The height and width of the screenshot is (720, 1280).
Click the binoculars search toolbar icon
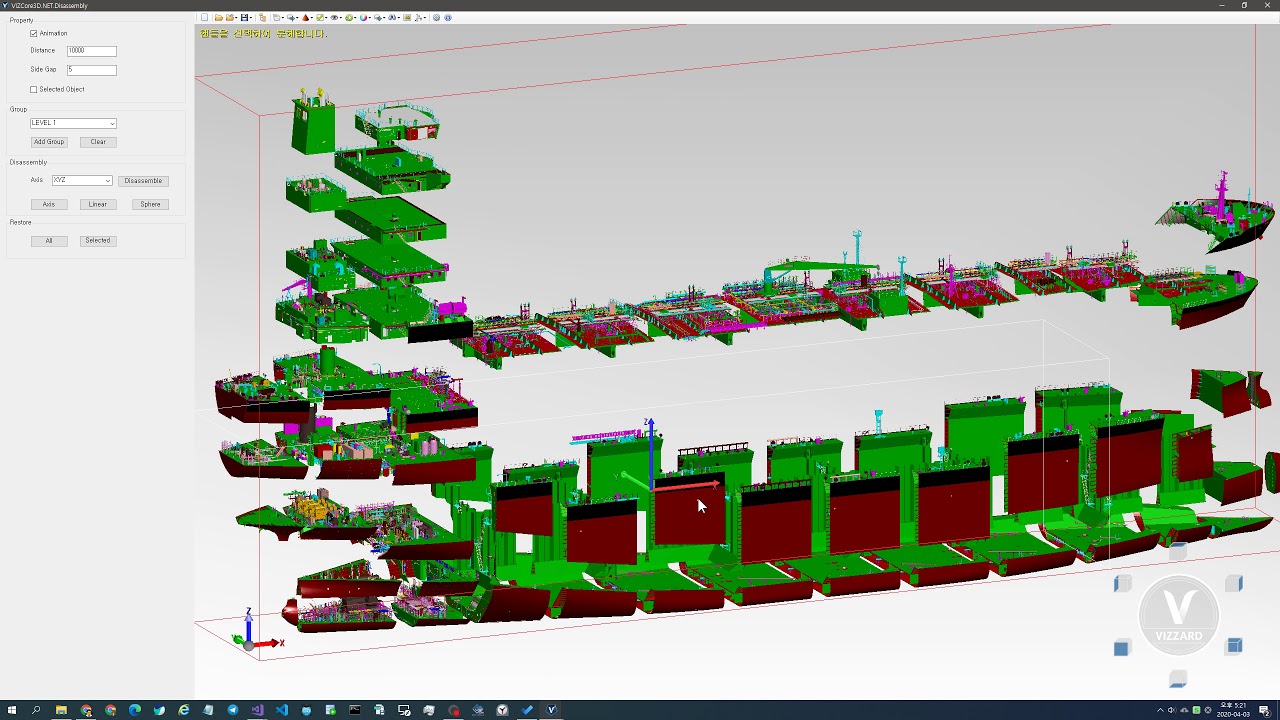[x=392, y=17]
